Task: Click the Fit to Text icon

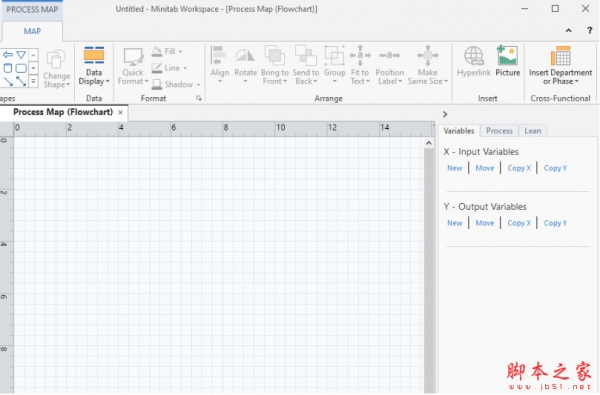Action: (x=360, y=55)
